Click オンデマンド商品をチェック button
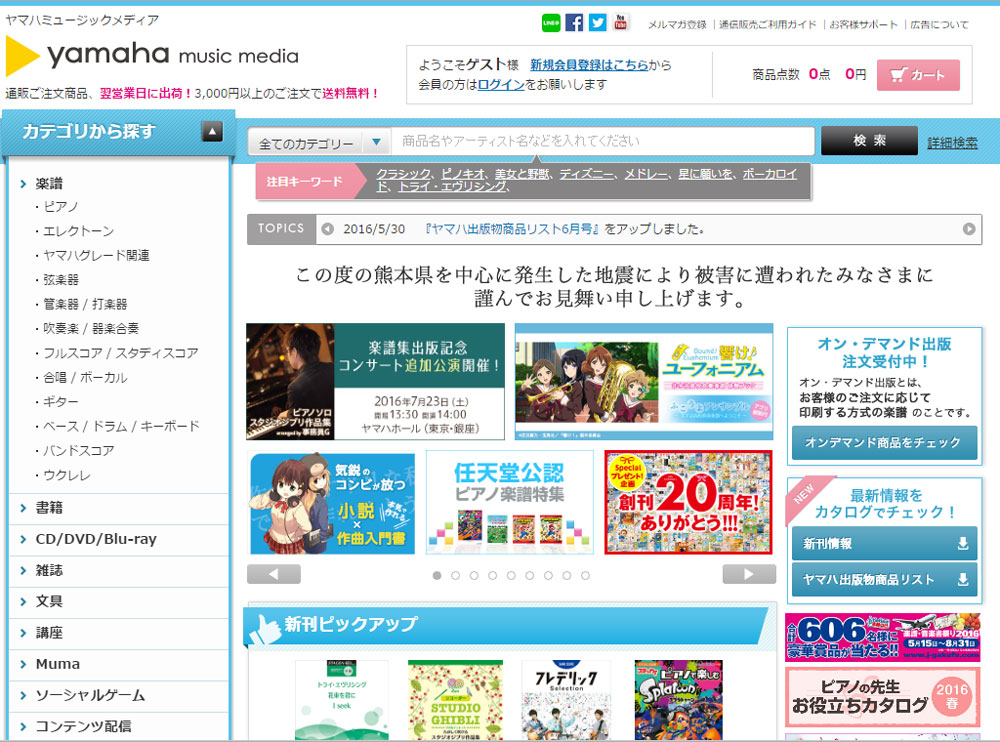 (884, 443)
